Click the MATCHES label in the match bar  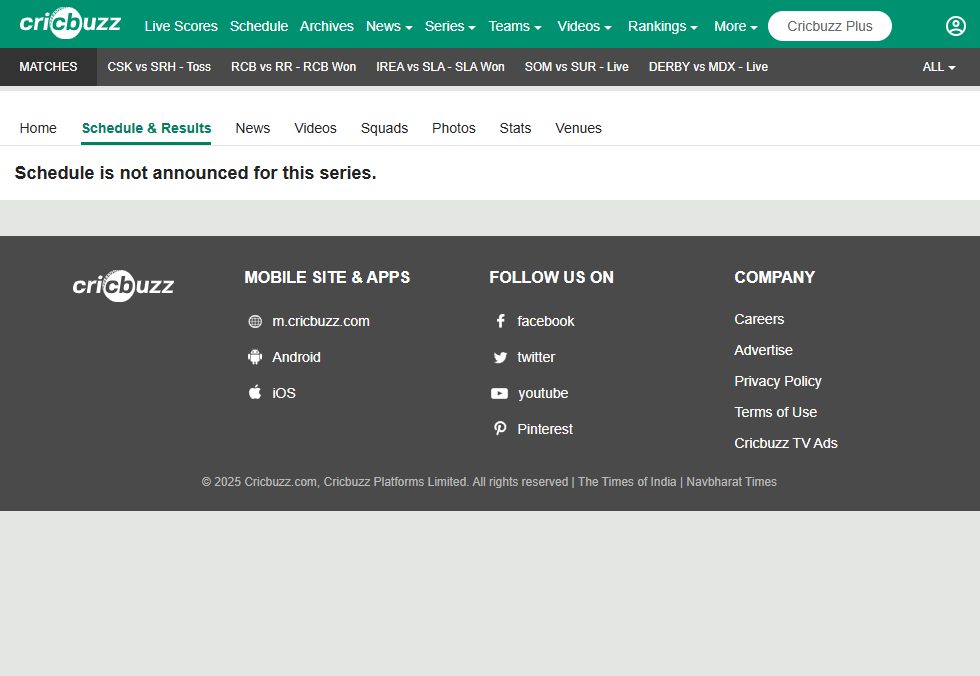[48, 67]
